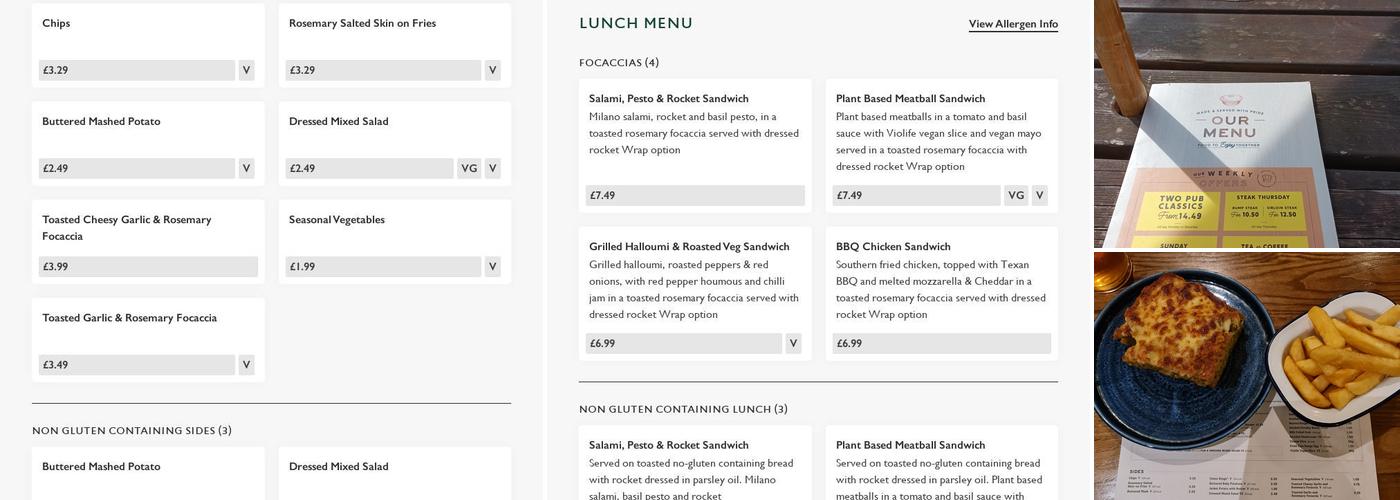Open the menu photo thumbnail on wooden table

tap(1247, 124)
